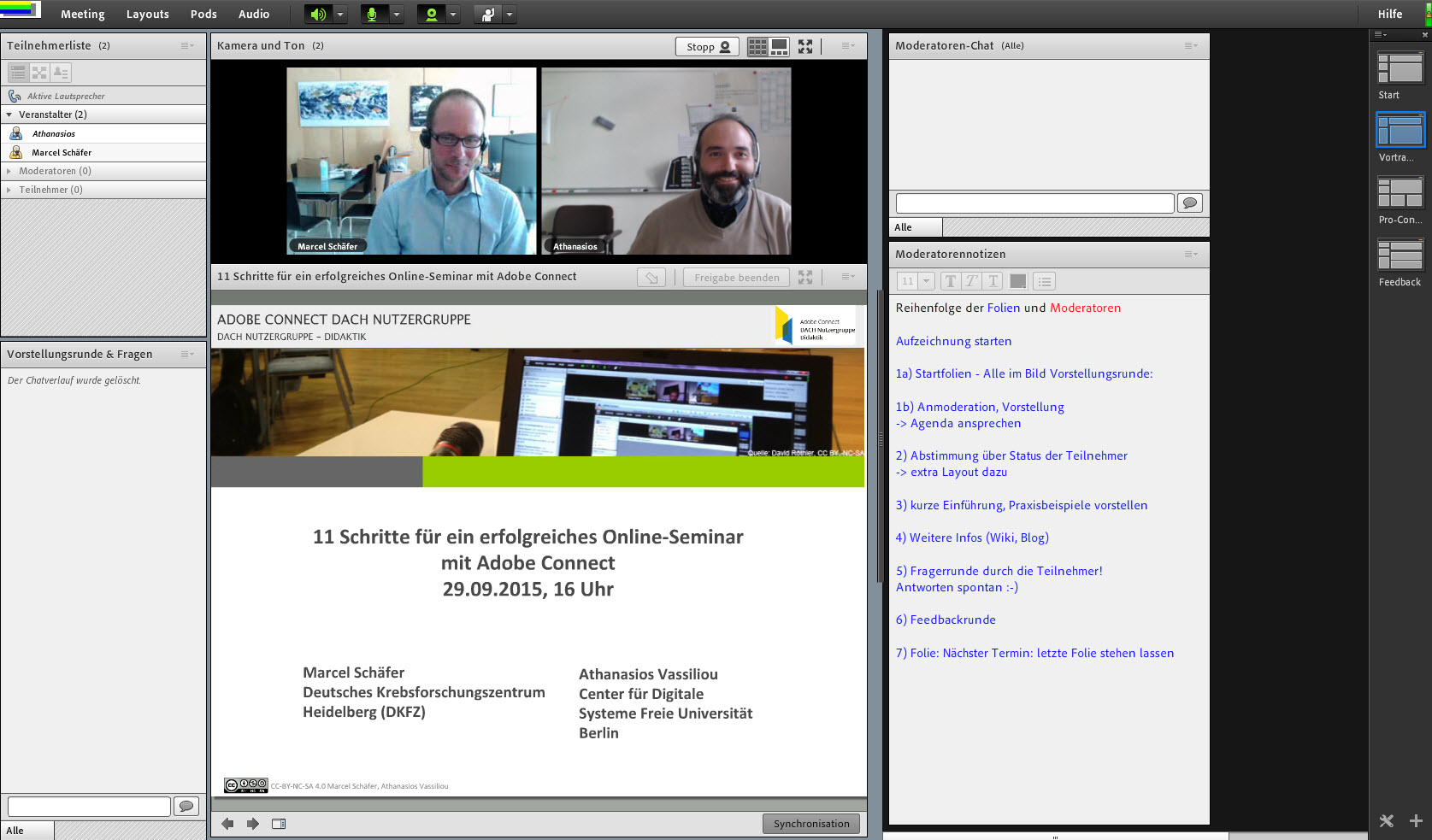Viewport: 1432px width, 840px height.
Task: Toggle bullet list in notes
Action: point(1045,281)
